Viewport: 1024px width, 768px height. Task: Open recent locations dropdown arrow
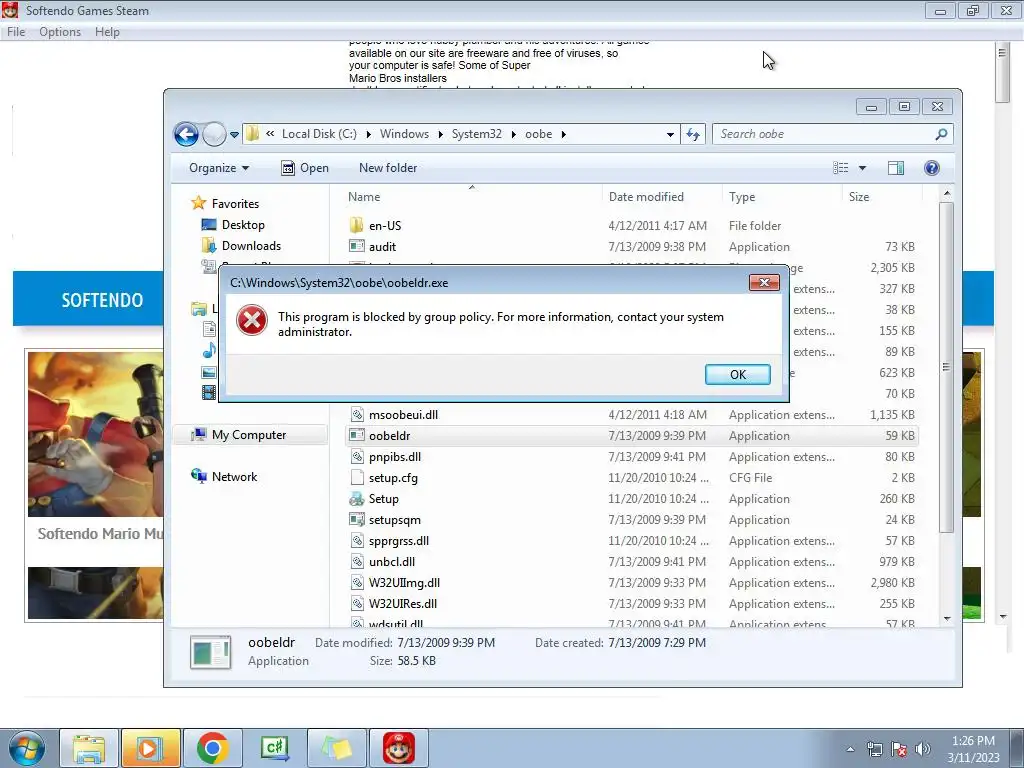(x=234, y=135)
